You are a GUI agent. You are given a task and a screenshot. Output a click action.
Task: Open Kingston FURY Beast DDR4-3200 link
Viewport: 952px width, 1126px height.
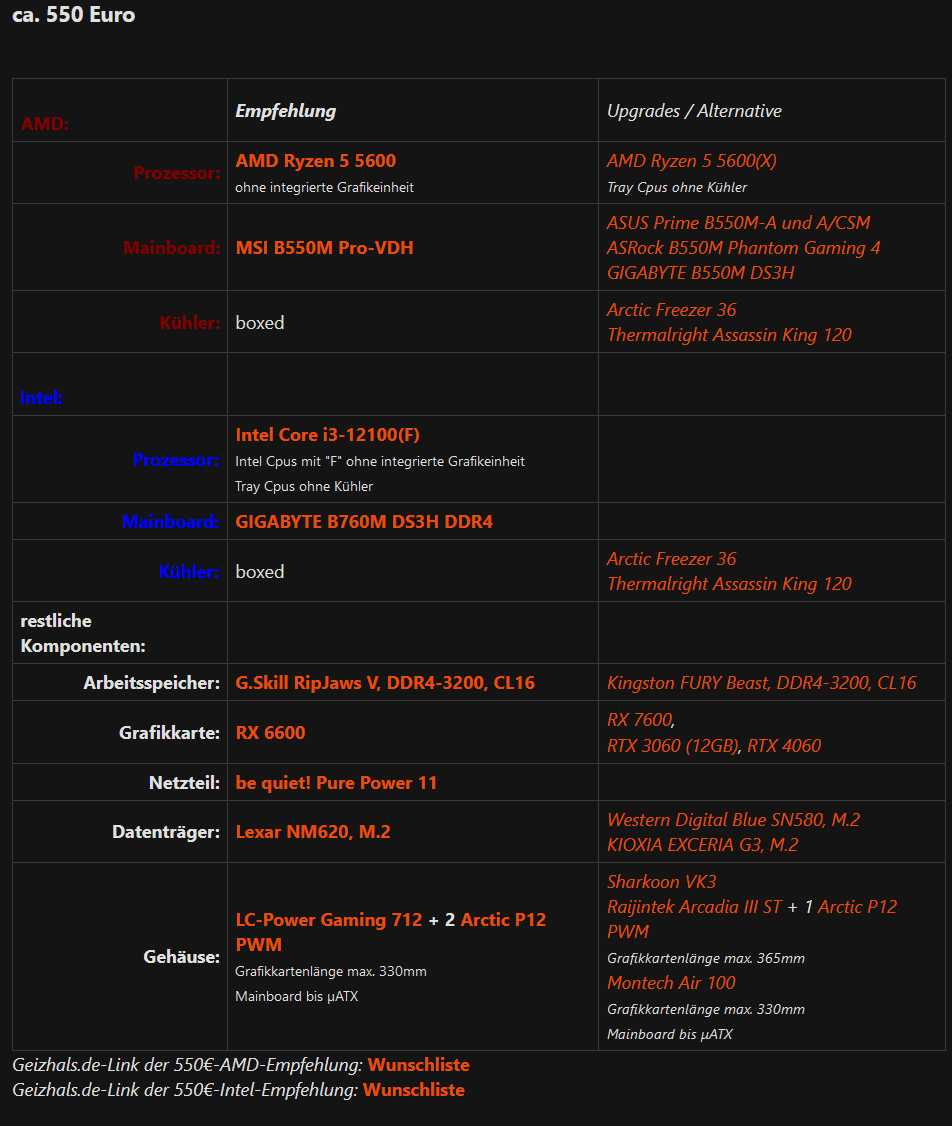pyautogui.click(x=761, y=683)
